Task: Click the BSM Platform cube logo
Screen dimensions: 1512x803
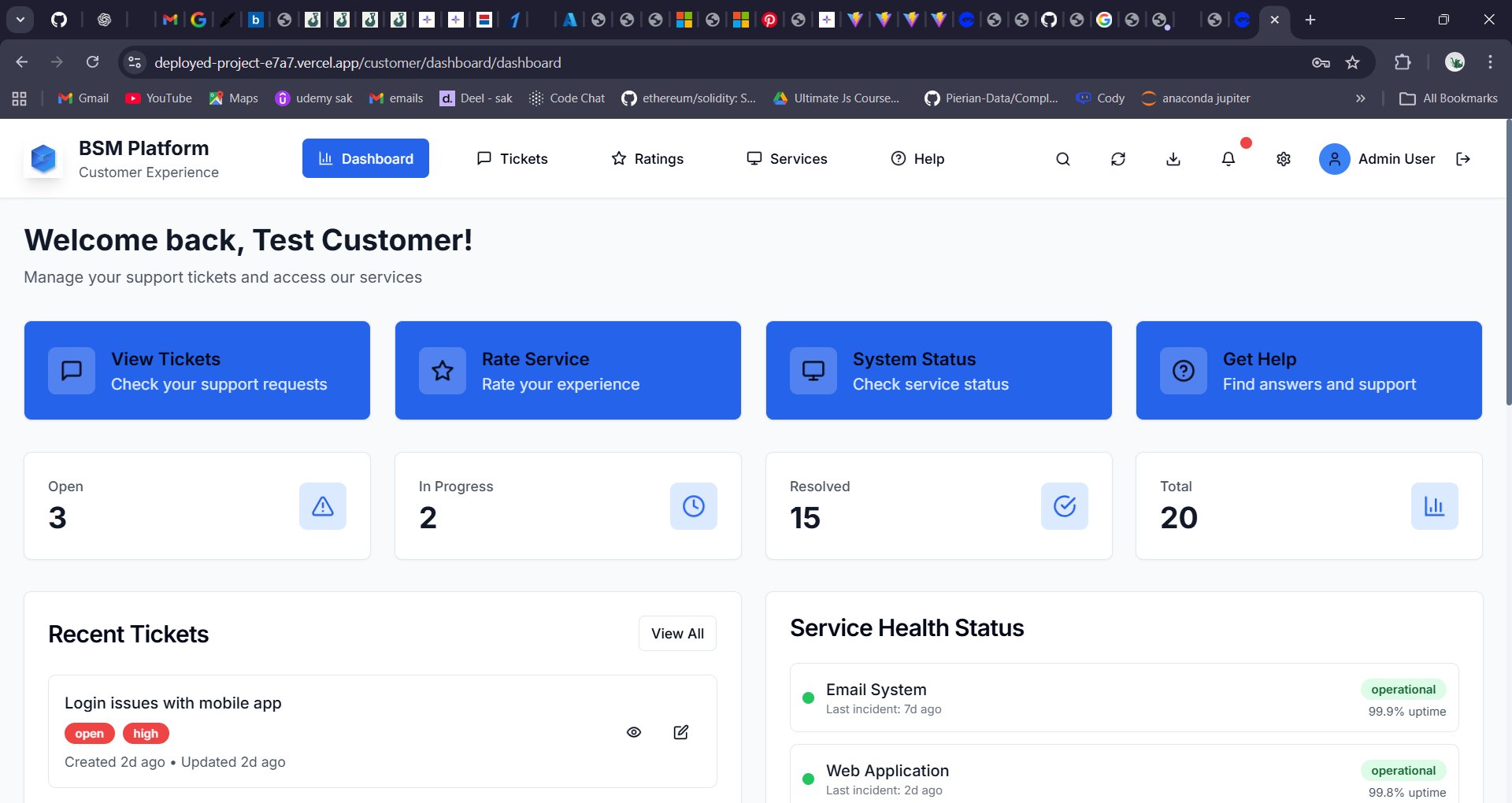Action: [43, 159]
